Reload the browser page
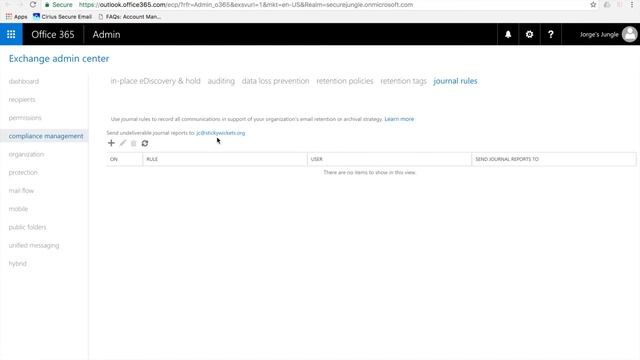This screenshot has width=640, height=360. (x=33, y=4)
